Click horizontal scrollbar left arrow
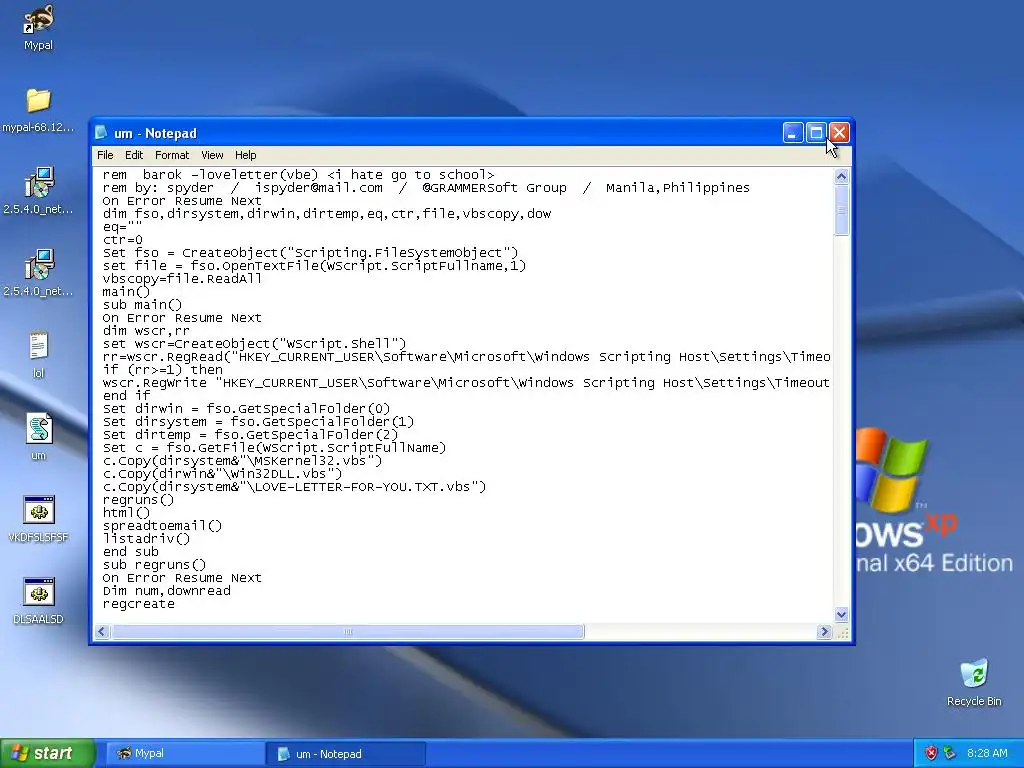This screenshot has height=768, width=1024. (102, 632)
